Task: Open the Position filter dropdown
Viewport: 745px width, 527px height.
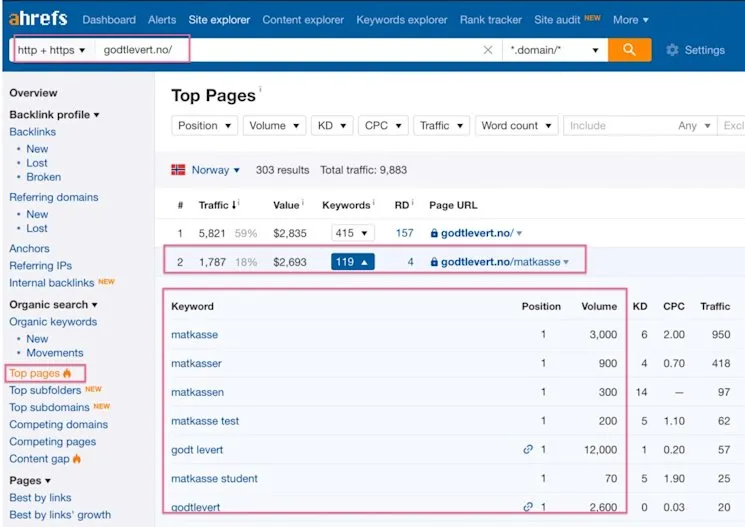Action: tap(205, 126)
